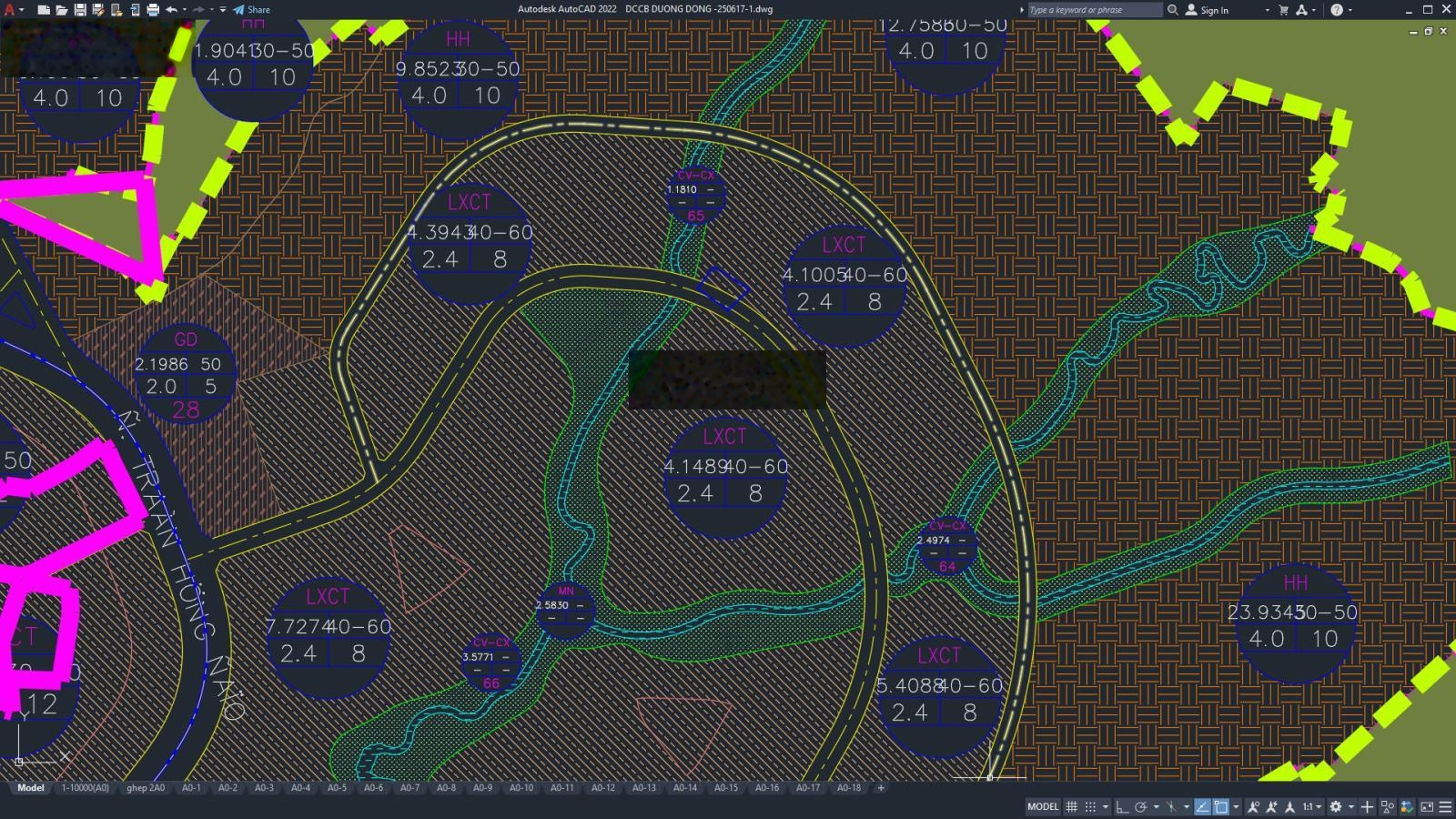
Task: Add a new layout with plus tab
Action: coord(880,788)
